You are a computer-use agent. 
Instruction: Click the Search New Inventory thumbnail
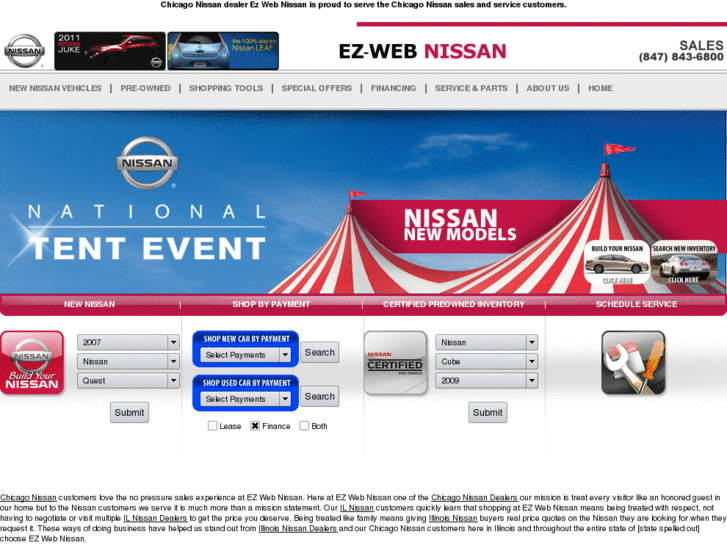(684, 263)
